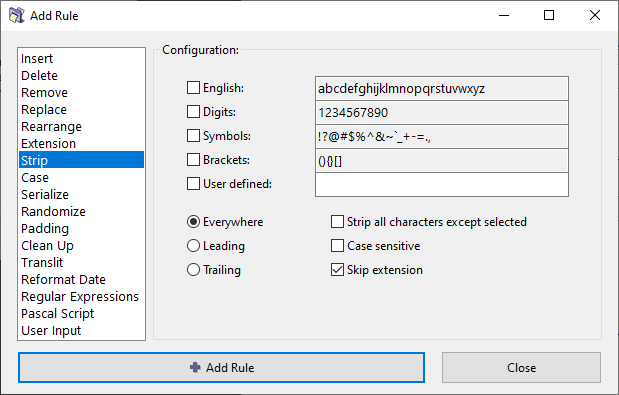
Task: Enable the User defined checkbox
Action: click(x=193, y=183)
